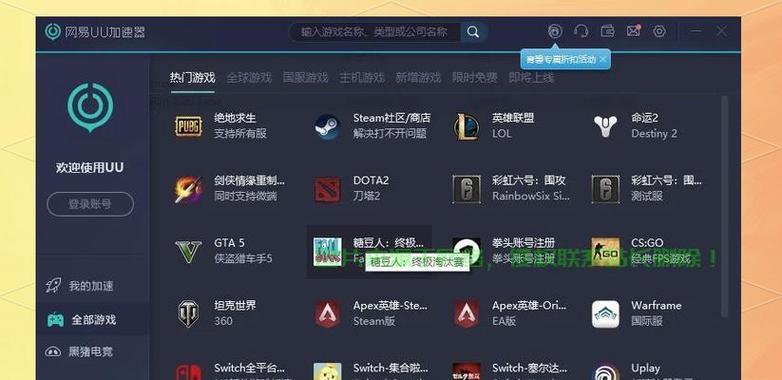Click the 登录账号 login button
The image size is (782, 380).
coord(90,204)
